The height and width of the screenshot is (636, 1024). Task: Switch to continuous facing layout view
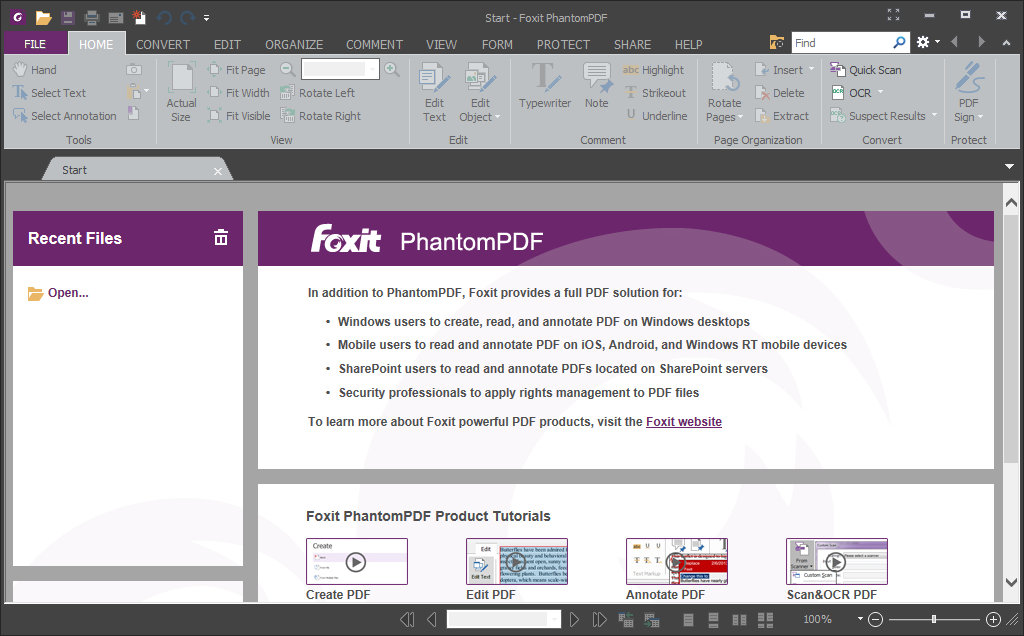tap(765, 619)
